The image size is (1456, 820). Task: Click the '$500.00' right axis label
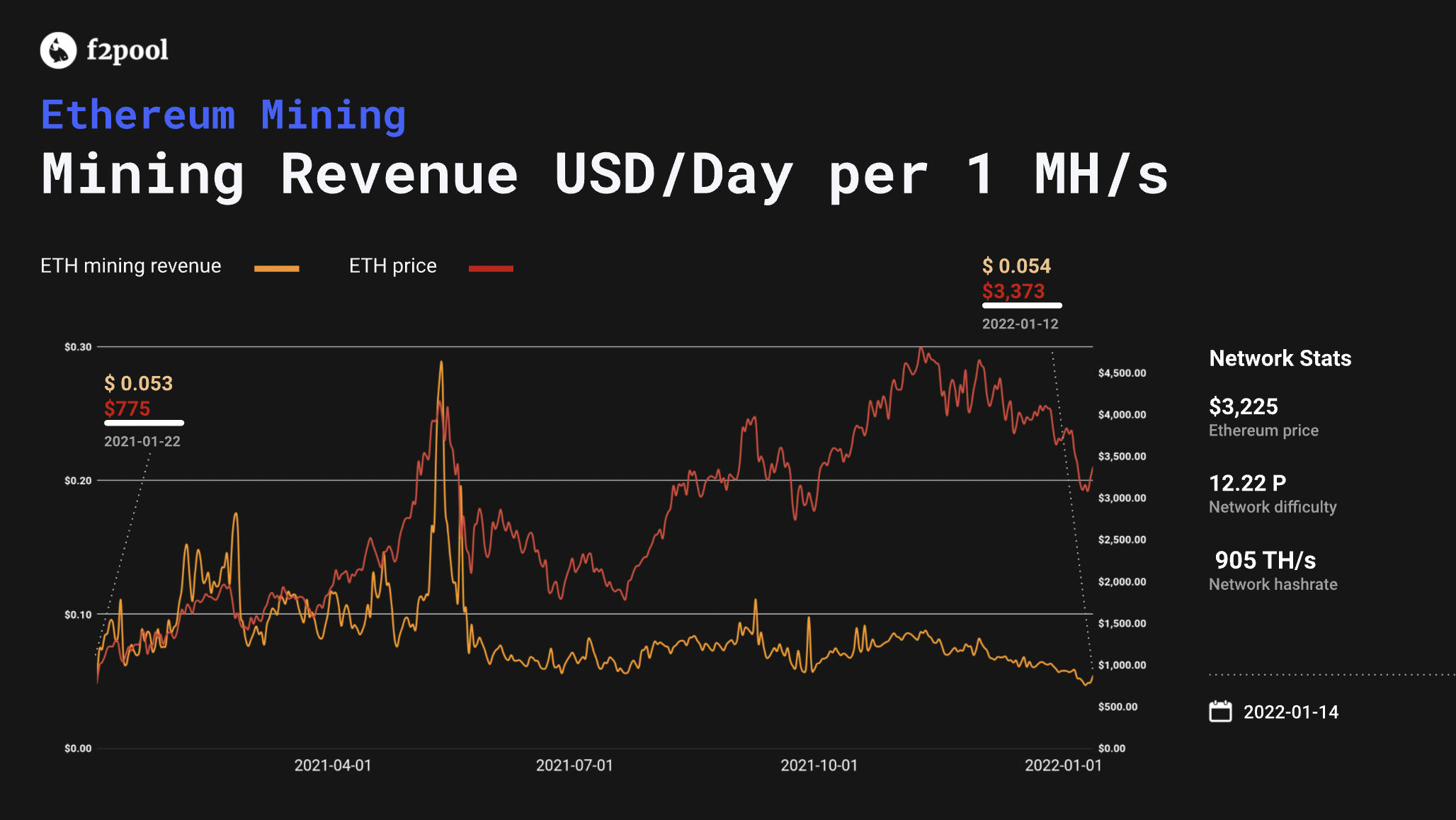click(x=1117, y=707)
